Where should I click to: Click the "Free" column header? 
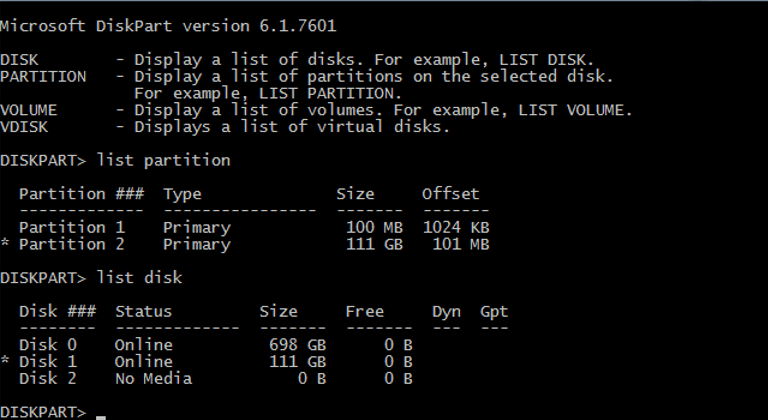pyautogui.click(x=365, y=311)
